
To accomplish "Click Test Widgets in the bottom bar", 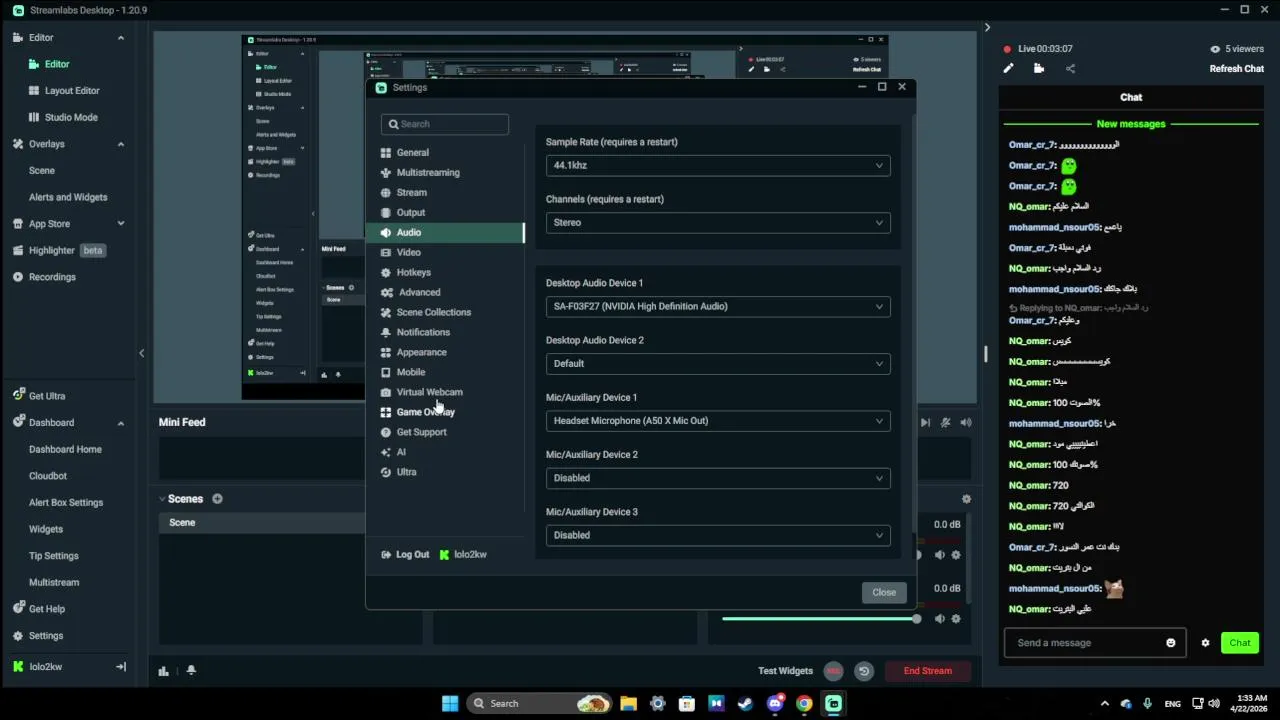I will coord(785,671).
